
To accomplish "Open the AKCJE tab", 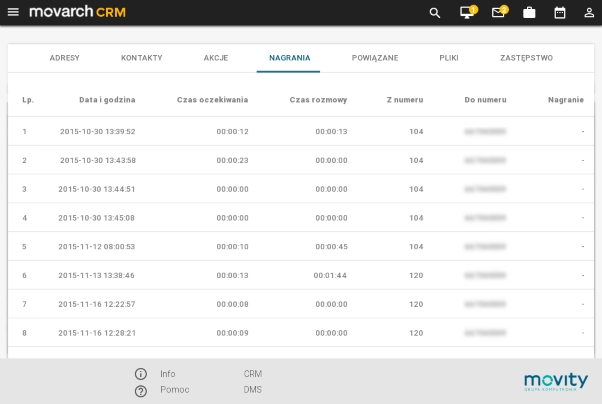I will click(215, 58).
